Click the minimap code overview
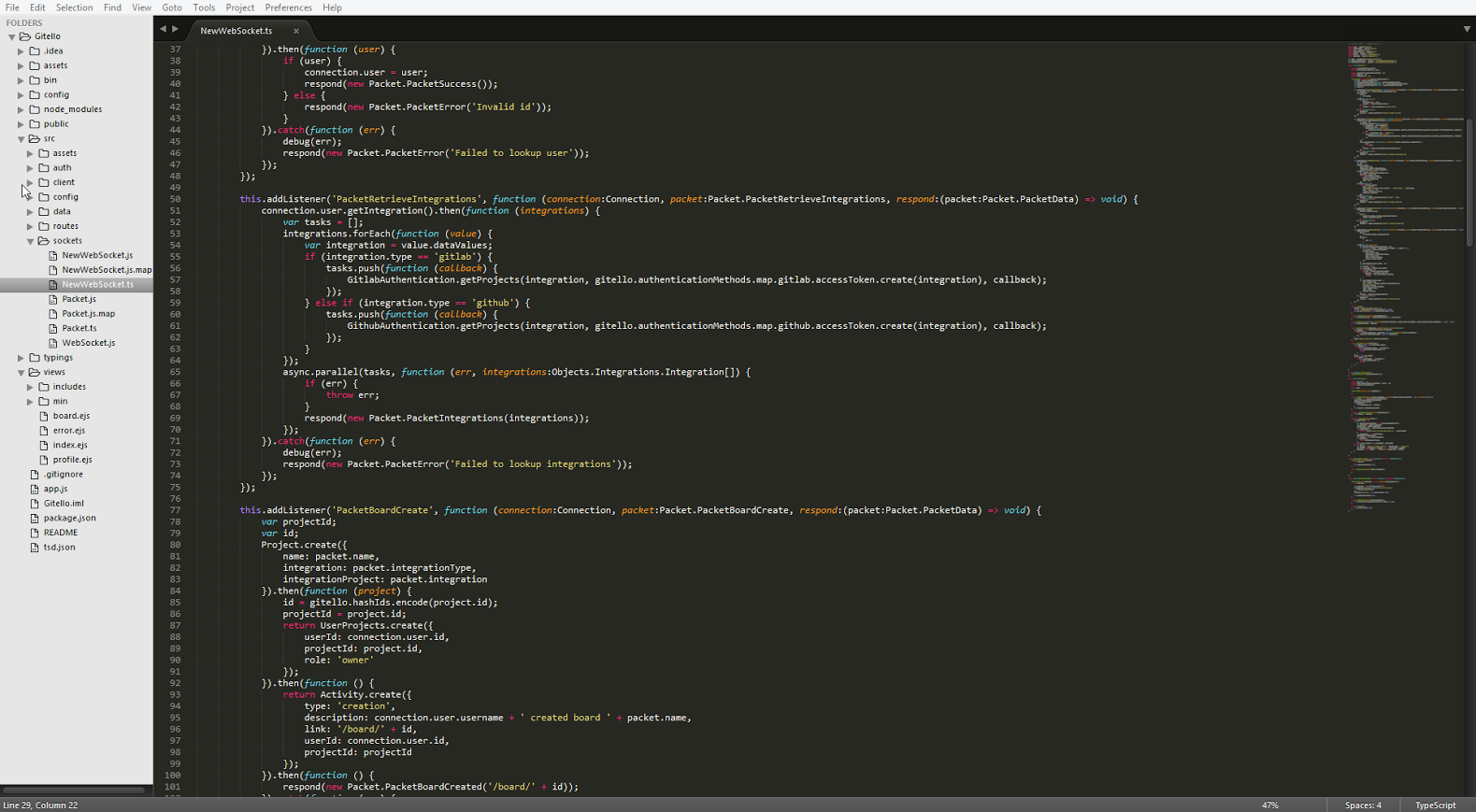 coord(1404,278)
